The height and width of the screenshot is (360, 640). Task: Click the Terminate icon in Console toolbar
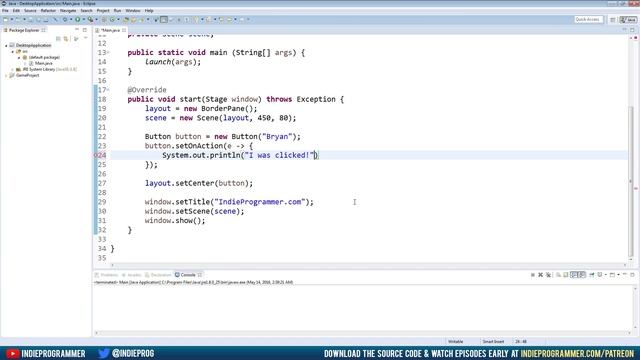point(533,275)
